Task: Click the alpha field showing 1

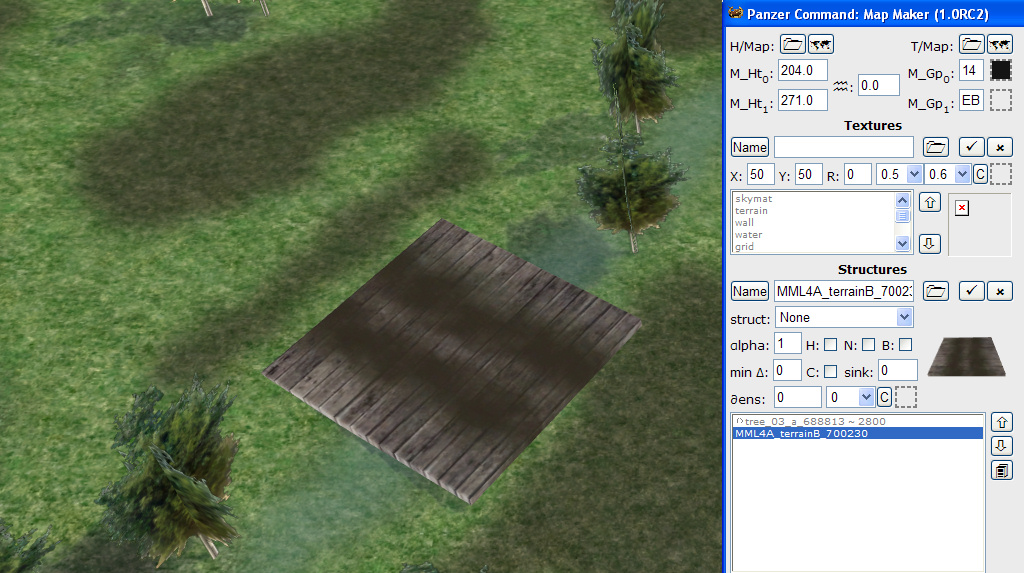Action: [787, 344]
